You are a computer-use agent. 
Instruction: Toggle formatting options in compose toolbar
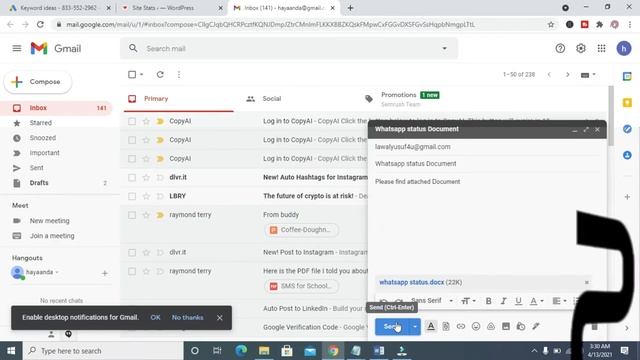431,326
